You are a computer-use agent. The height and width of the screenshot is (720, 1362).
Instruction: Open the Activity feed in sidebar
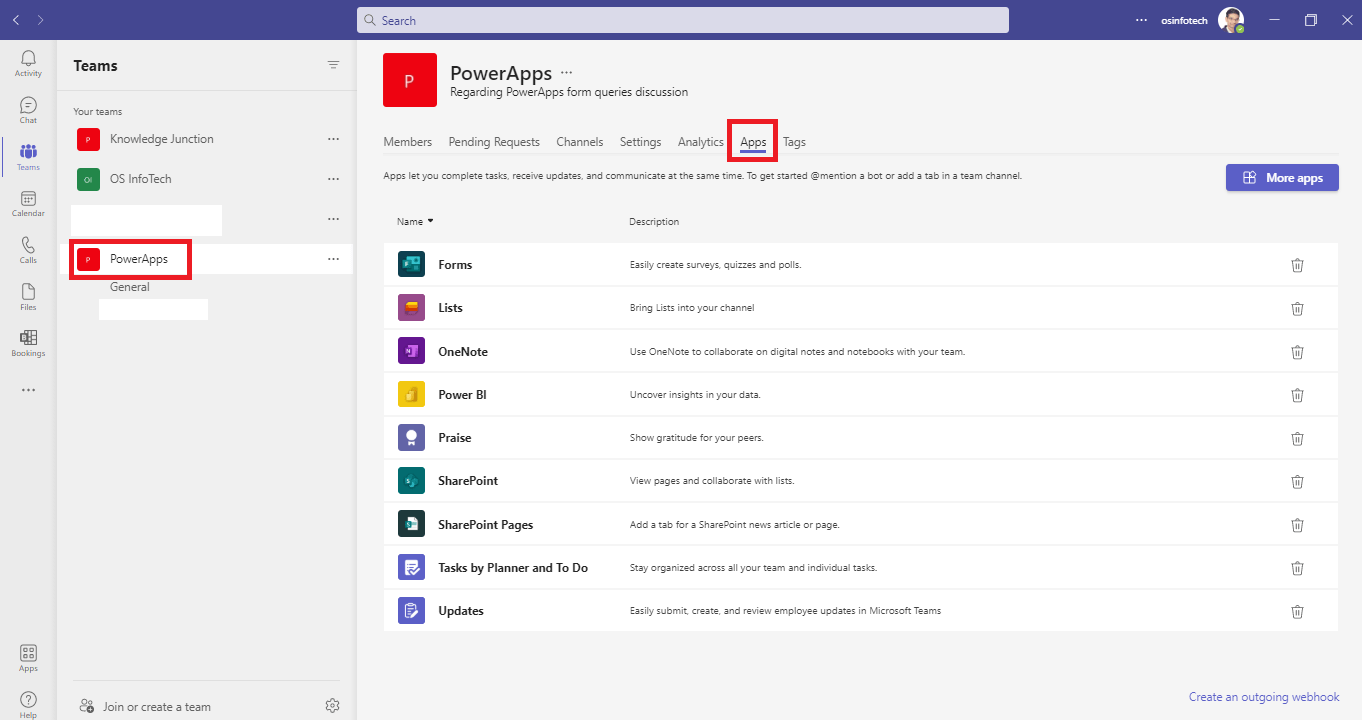28,64
